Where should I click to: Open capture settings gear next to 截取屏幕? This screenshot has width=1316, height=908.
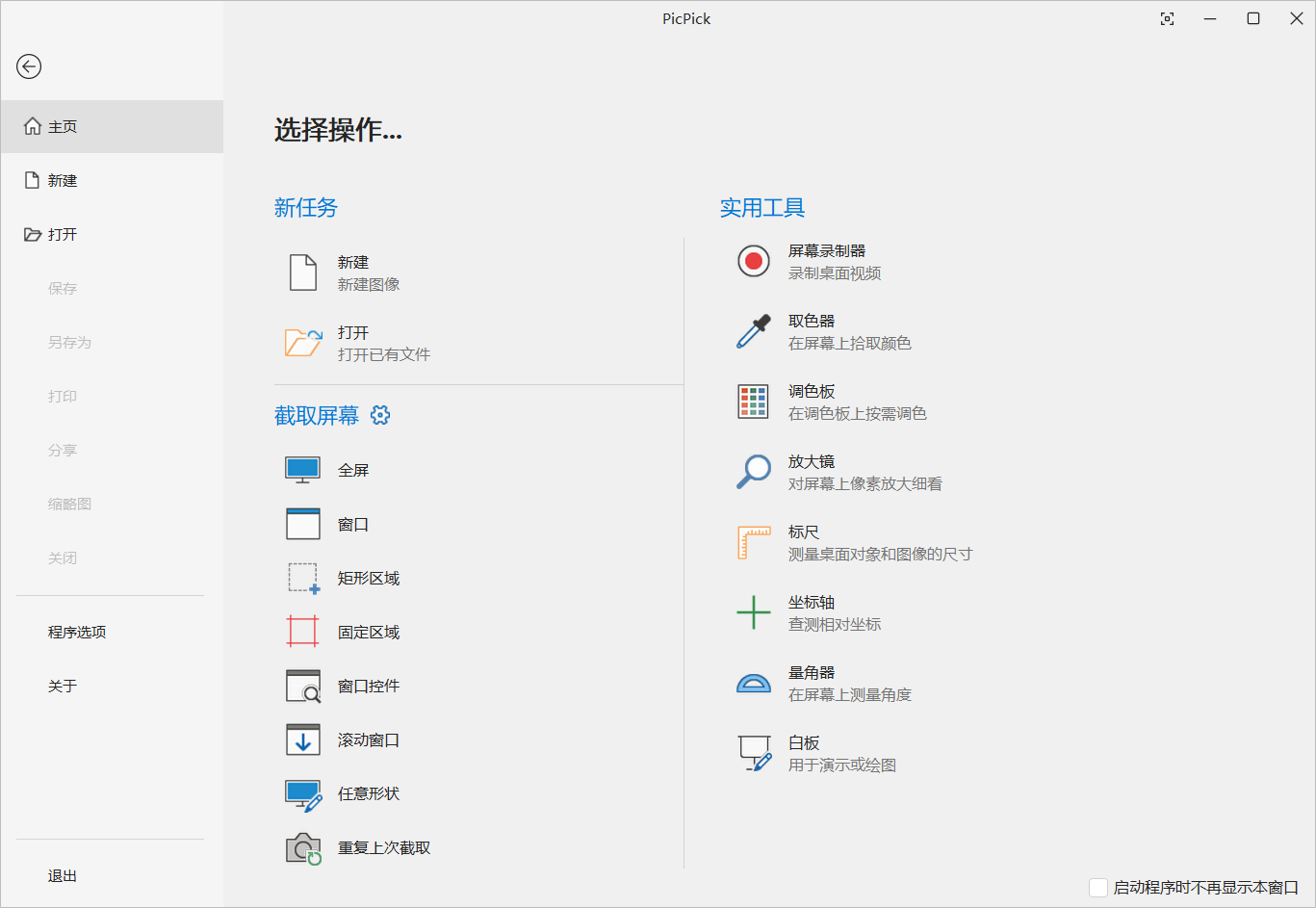tap(380, 415)
